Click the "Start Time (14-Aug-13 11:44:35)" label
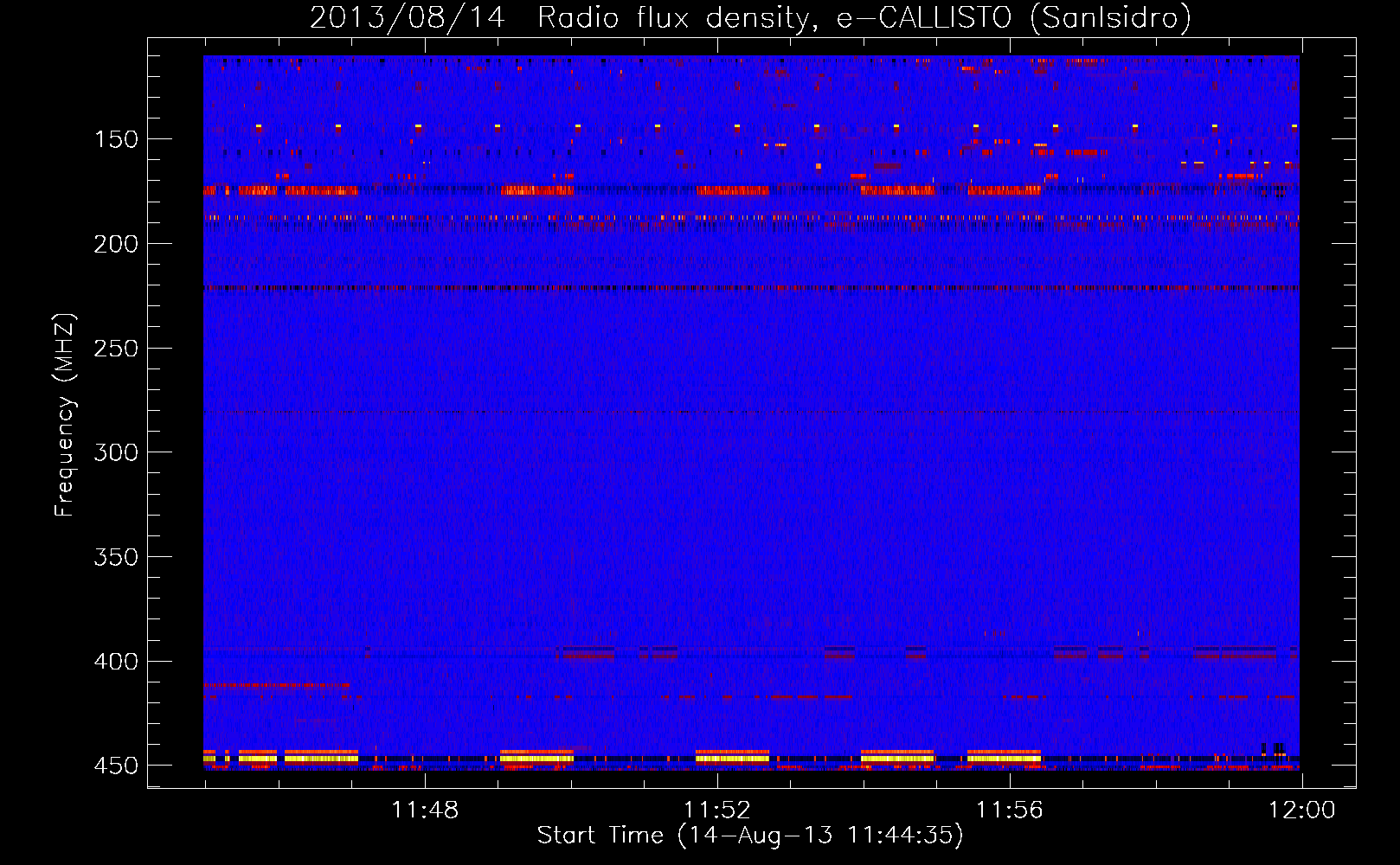The width and height of the screenshot is (1400, 865). [750, 836]
